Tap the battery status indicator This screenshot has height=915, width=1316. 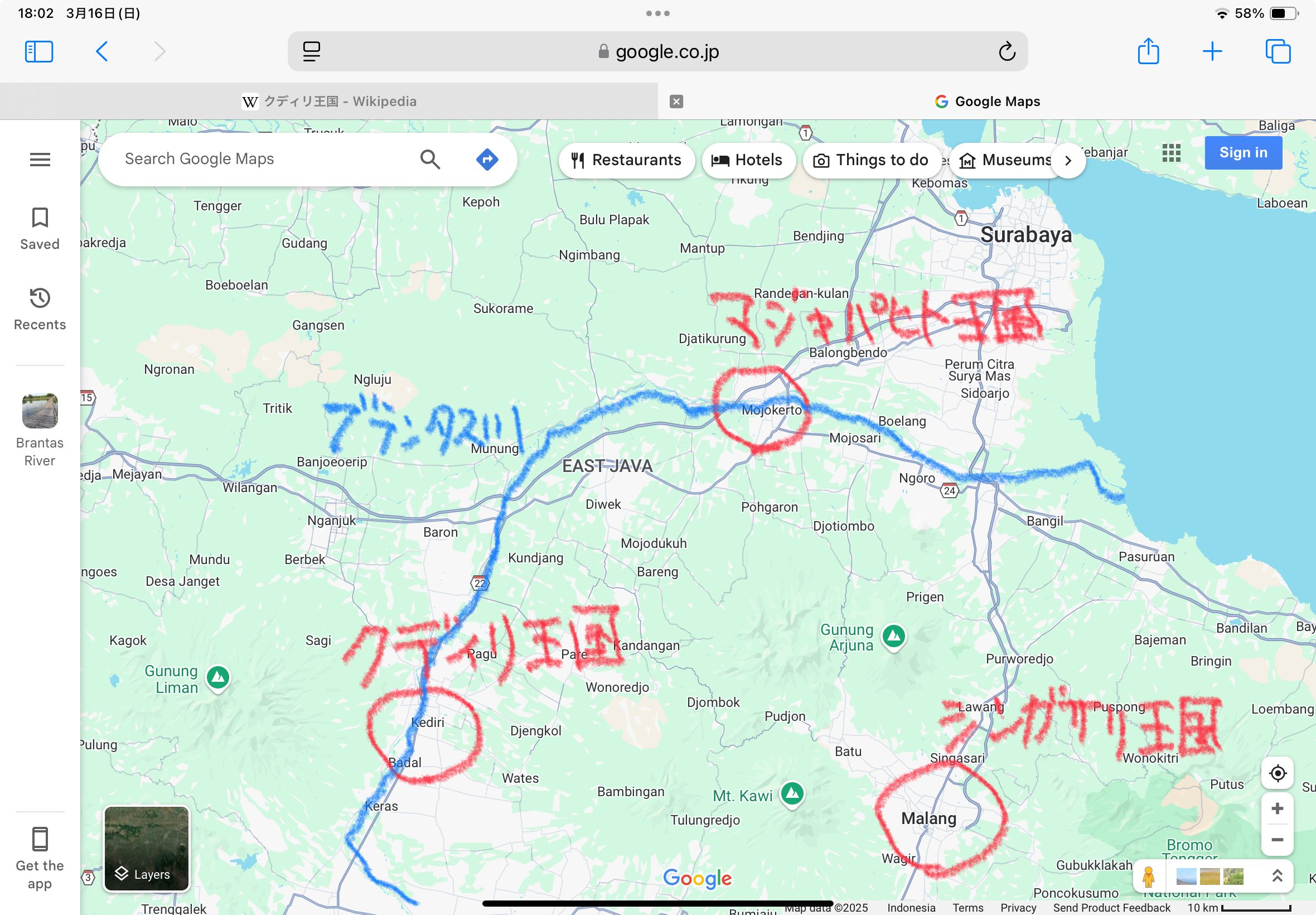[x=1284, y=13]
